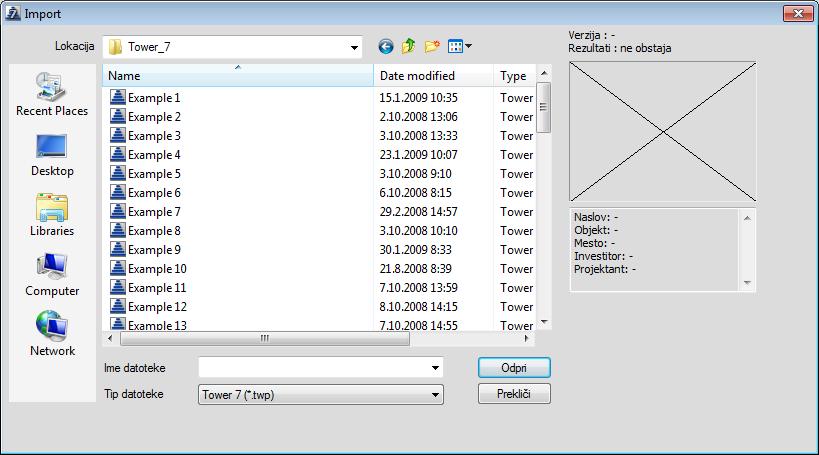The image size is (819, 455).
Task: Select the Example 7 file icon
Action: [118, 211]
